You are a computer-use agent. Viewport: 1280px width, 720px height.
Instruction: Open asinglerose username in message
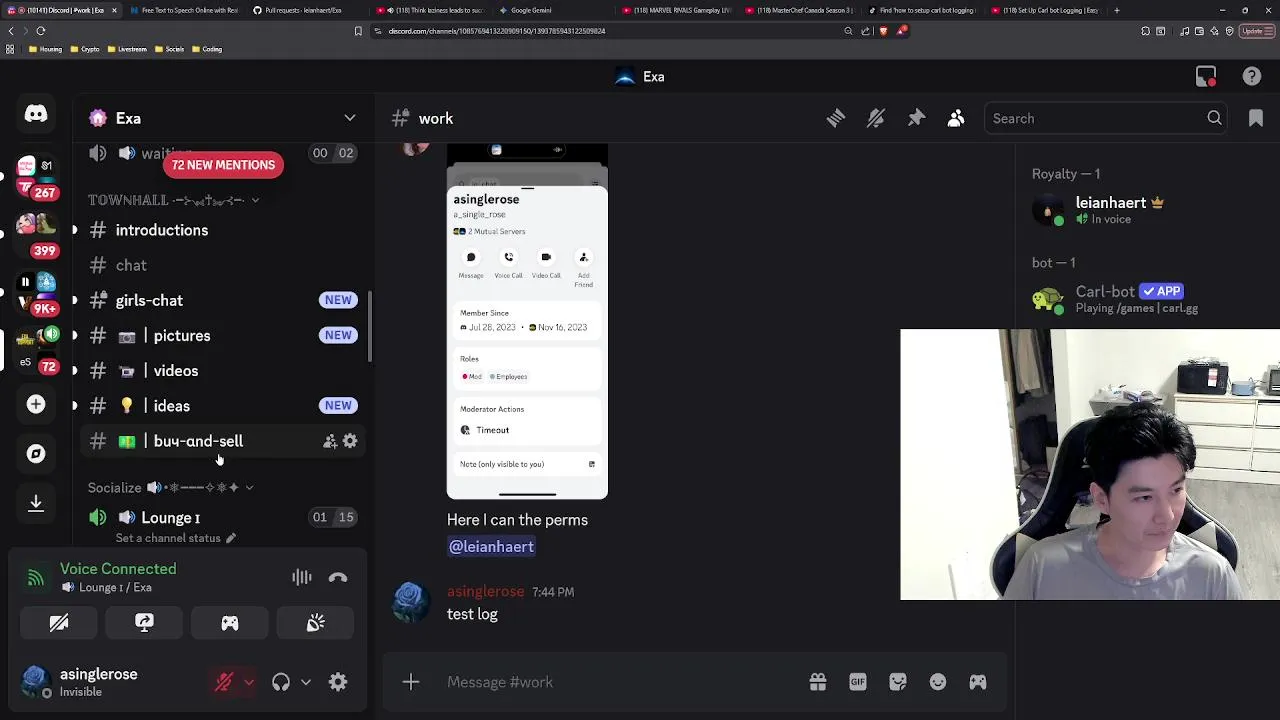click(485, 591)
